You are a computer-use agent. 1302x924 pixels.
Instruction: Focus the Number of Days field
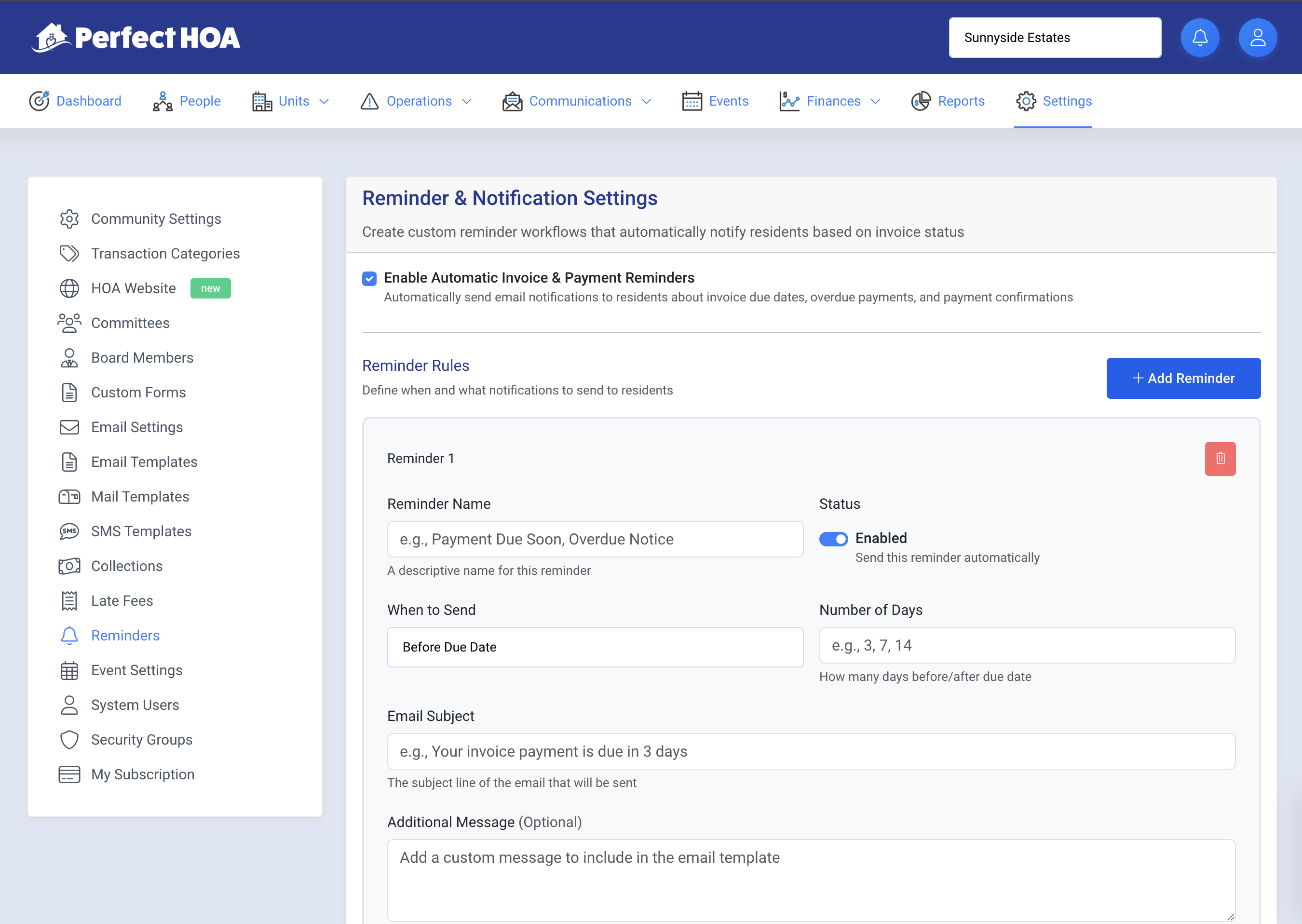[x=1027, y=645]
